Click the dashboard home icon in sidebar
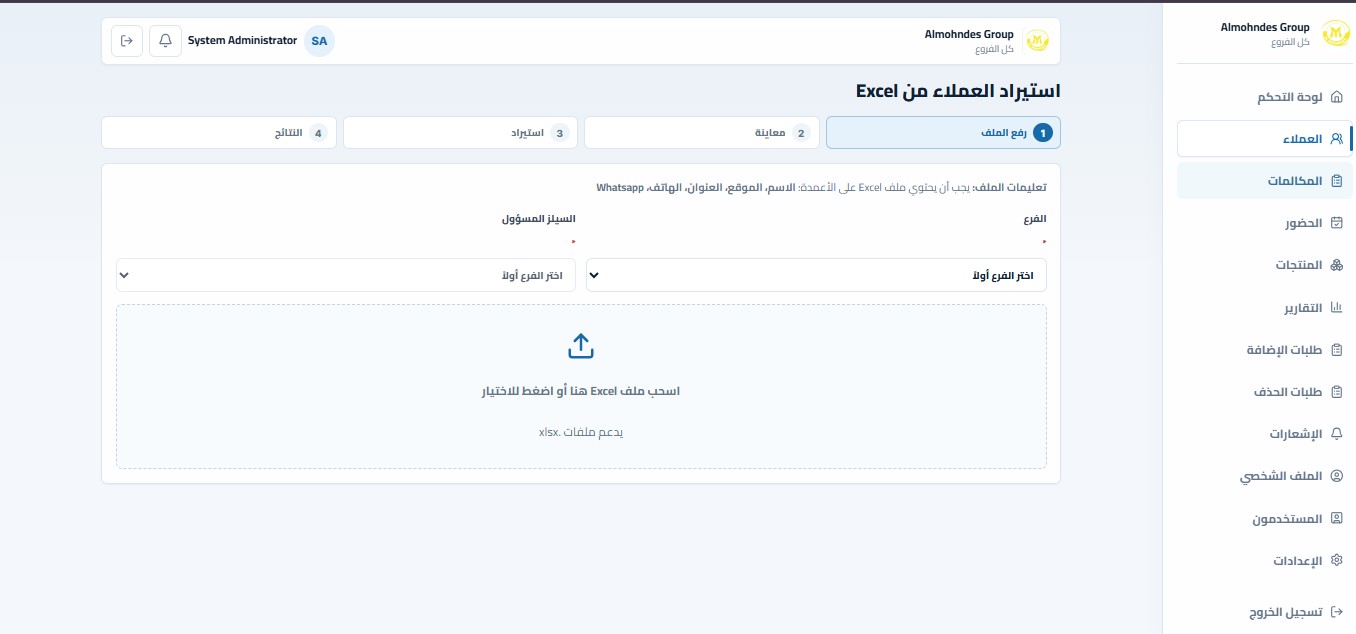 1337,98
